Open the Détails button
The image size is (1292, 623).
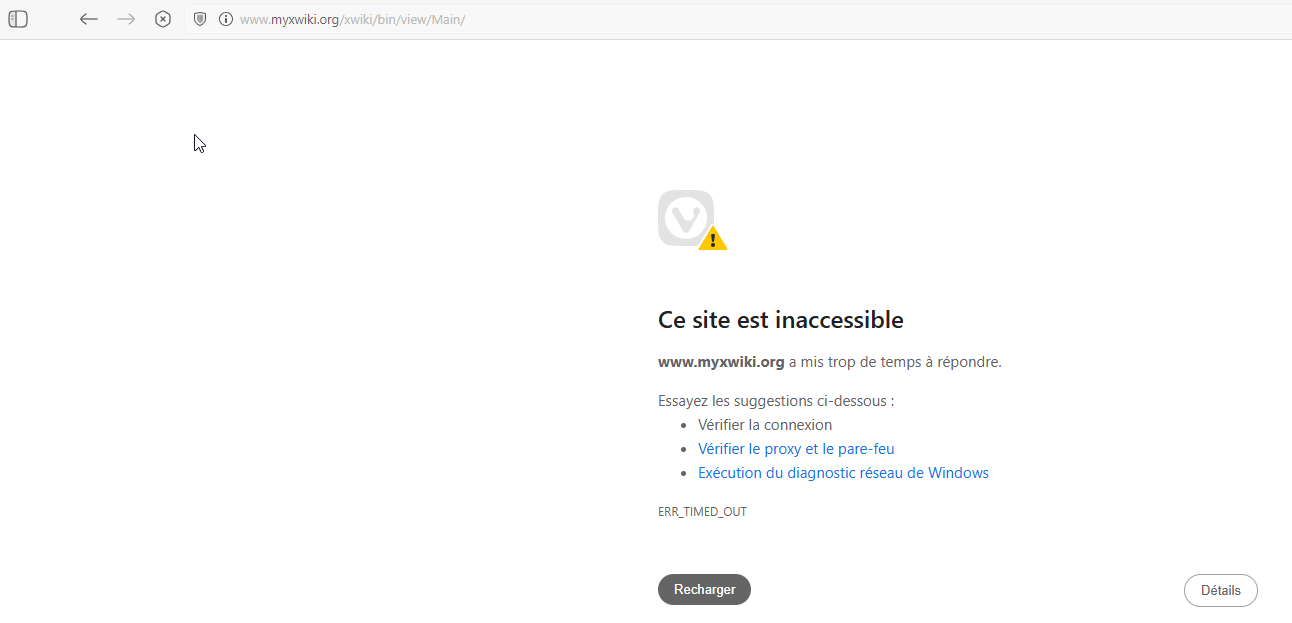point(1220,590)
